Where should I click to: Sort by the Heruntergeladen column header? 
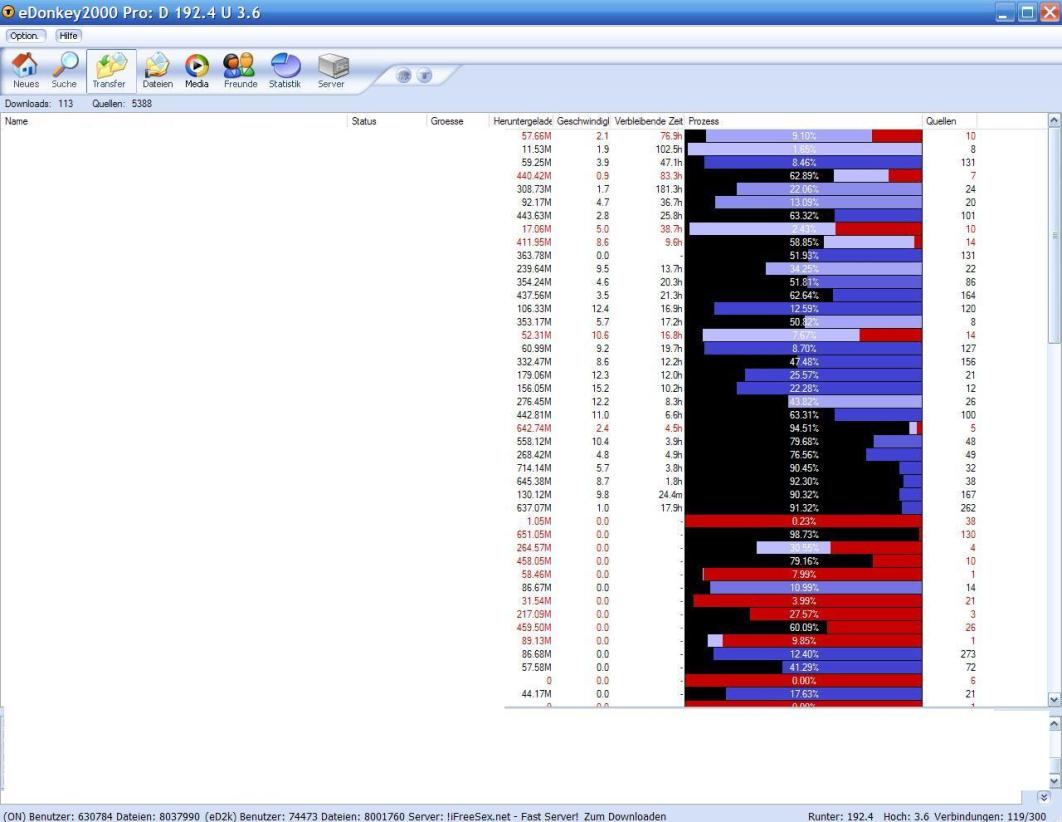pos(522,121)
